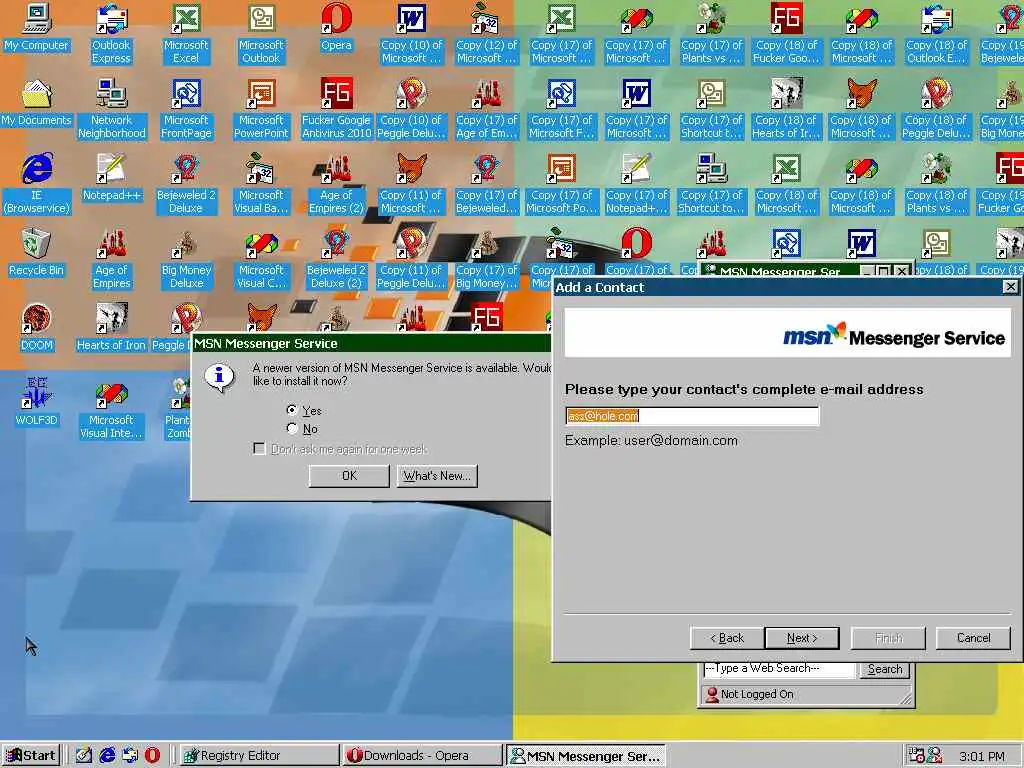Click the contact e-mail address field
This screenshot has width=1024, height=768.
point(692,416)
